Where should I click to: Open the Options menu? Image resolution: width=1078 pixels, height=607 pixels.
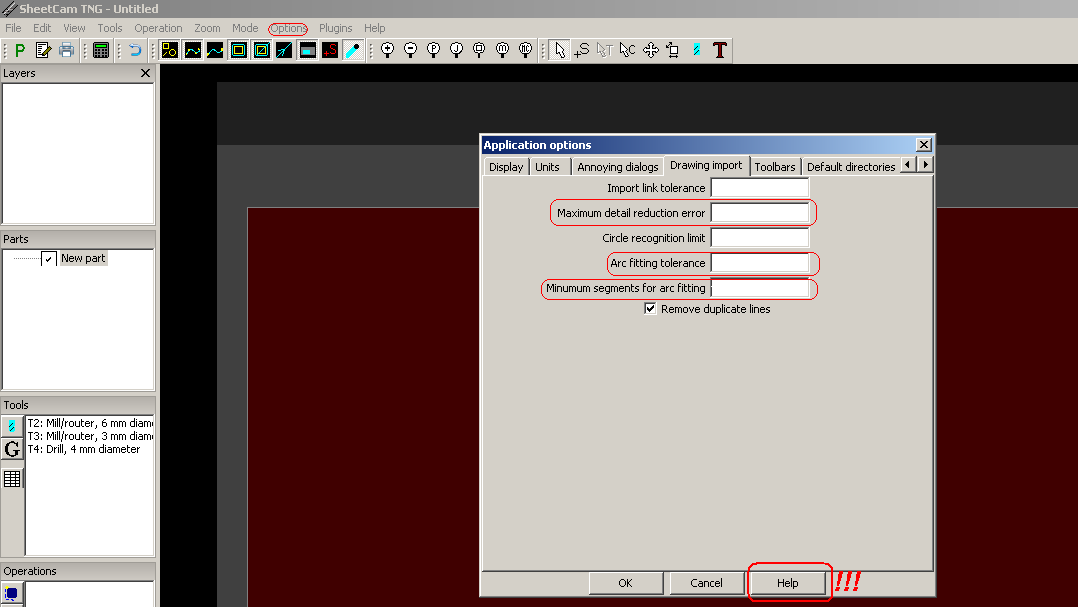pyautogui.click(x=288, y=28)
